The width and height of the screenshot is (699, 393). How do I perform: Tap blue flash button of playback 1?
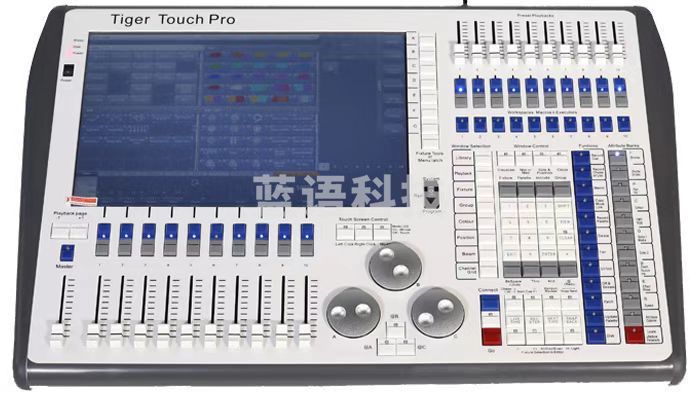[104, 233]
